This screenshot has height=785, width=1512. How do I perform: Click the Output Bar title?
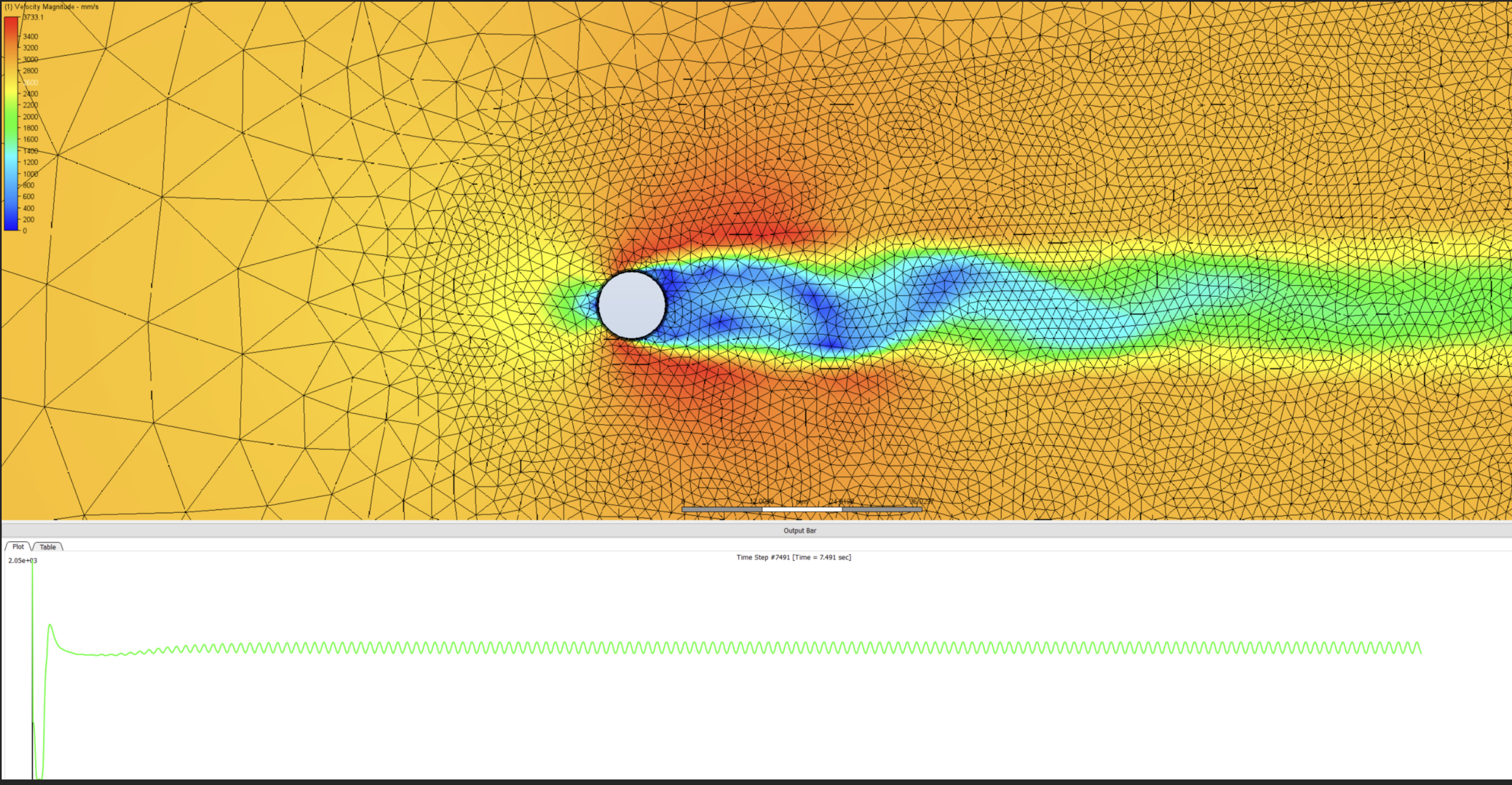point(800,530)
